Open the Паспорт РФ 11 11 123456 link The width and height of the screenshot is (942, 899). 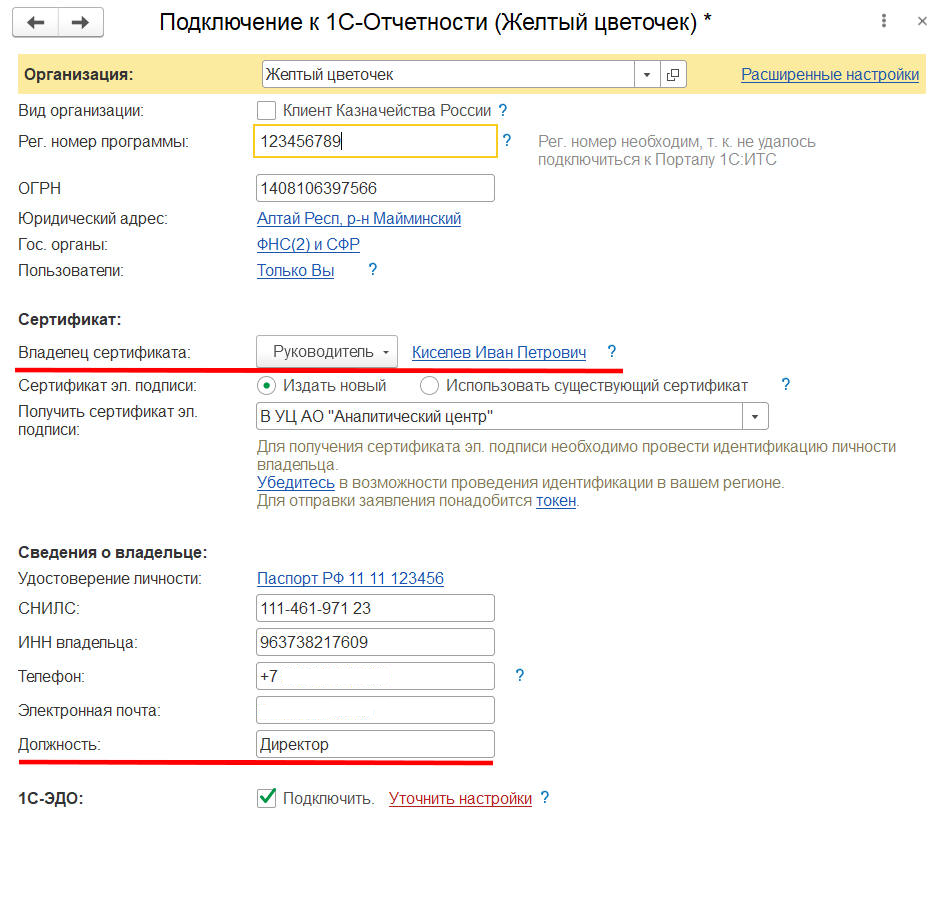pyautogui.click(x=350, y=578)
